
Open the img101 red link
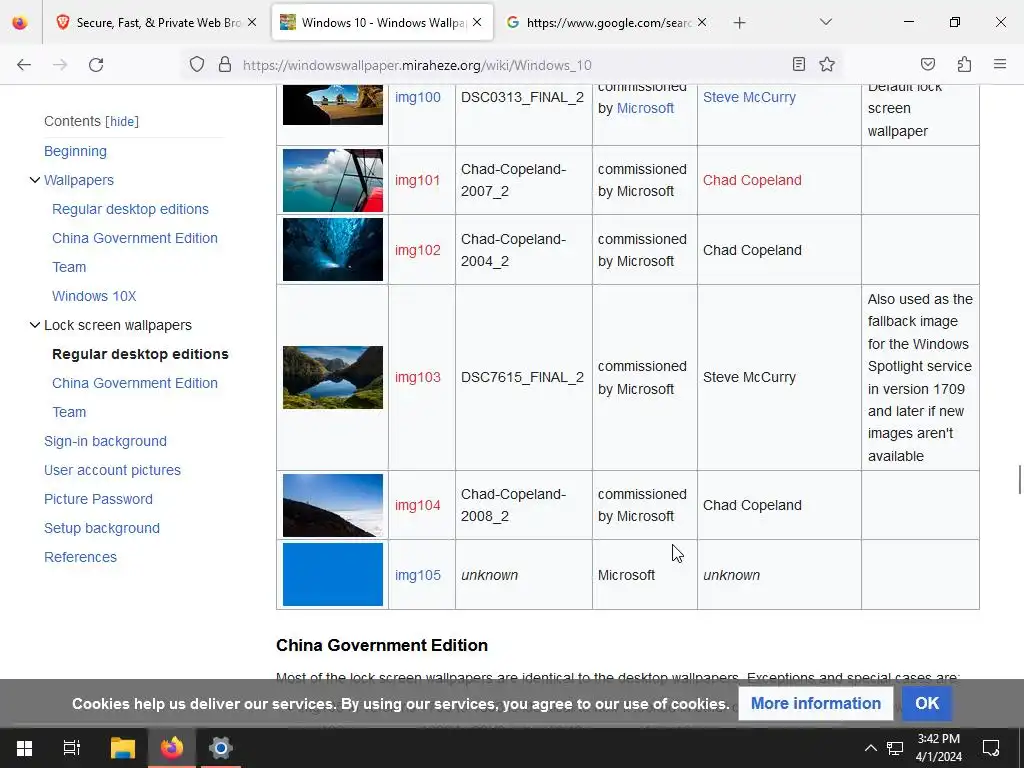click(x=418, y=180)
